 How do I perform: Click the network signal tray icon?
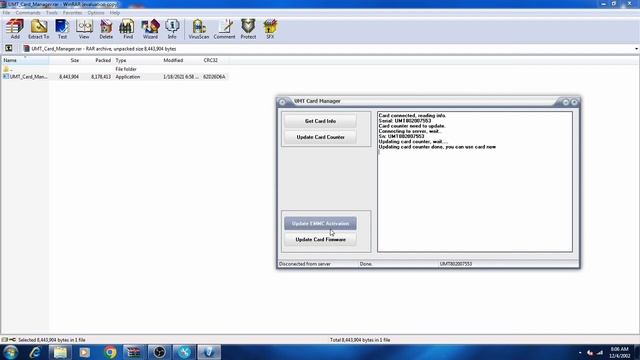click(600, 353)
